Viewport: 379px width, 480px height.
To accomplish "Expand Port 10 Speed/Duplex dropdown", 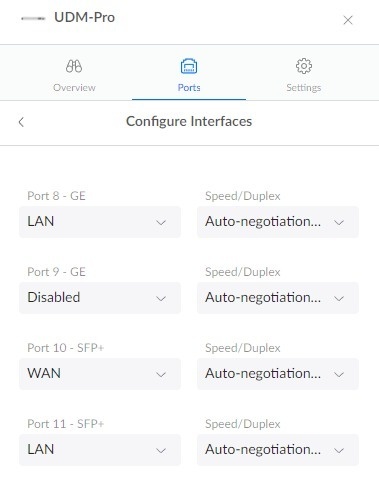I will tap(278, 374).
